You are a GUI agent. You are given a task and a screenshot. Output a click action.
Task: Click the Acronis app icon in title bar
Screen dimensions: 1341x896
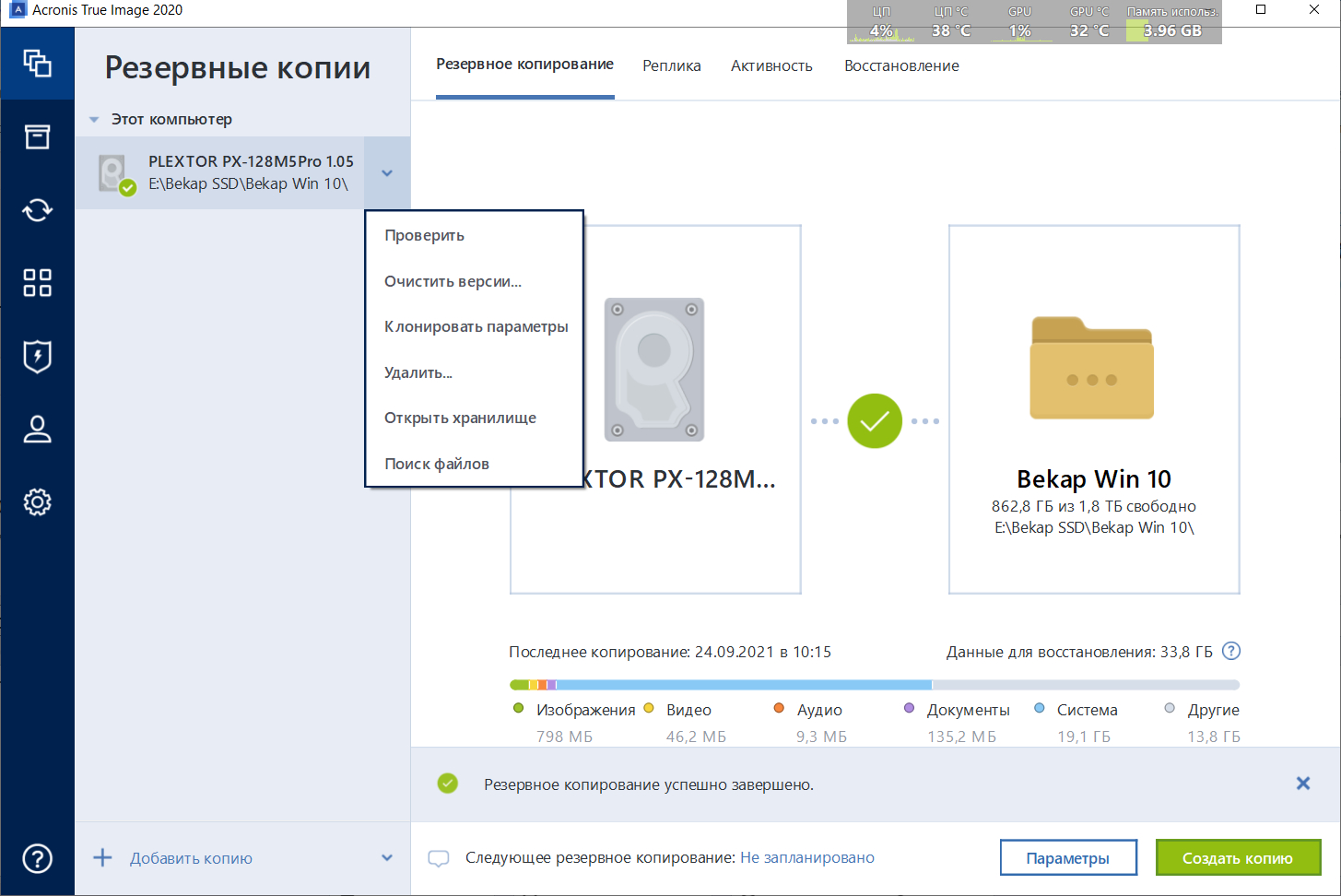[x=18, y=10]
